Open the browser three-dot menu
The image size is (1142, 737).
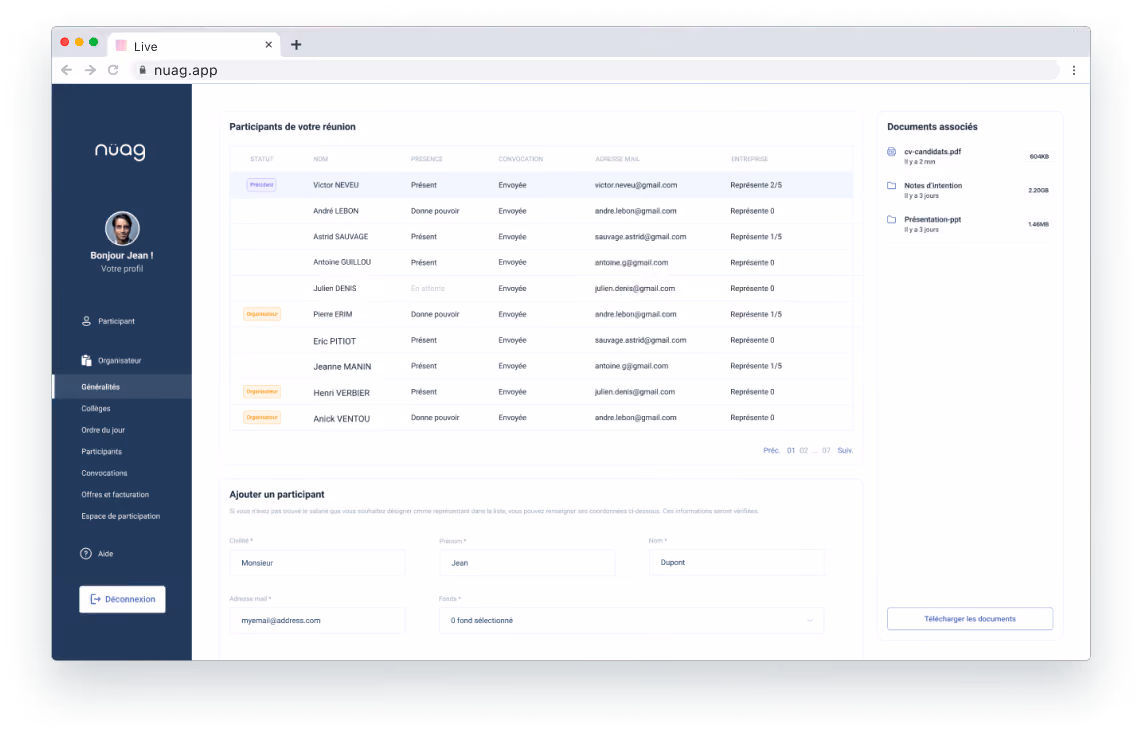(1074, 70)
